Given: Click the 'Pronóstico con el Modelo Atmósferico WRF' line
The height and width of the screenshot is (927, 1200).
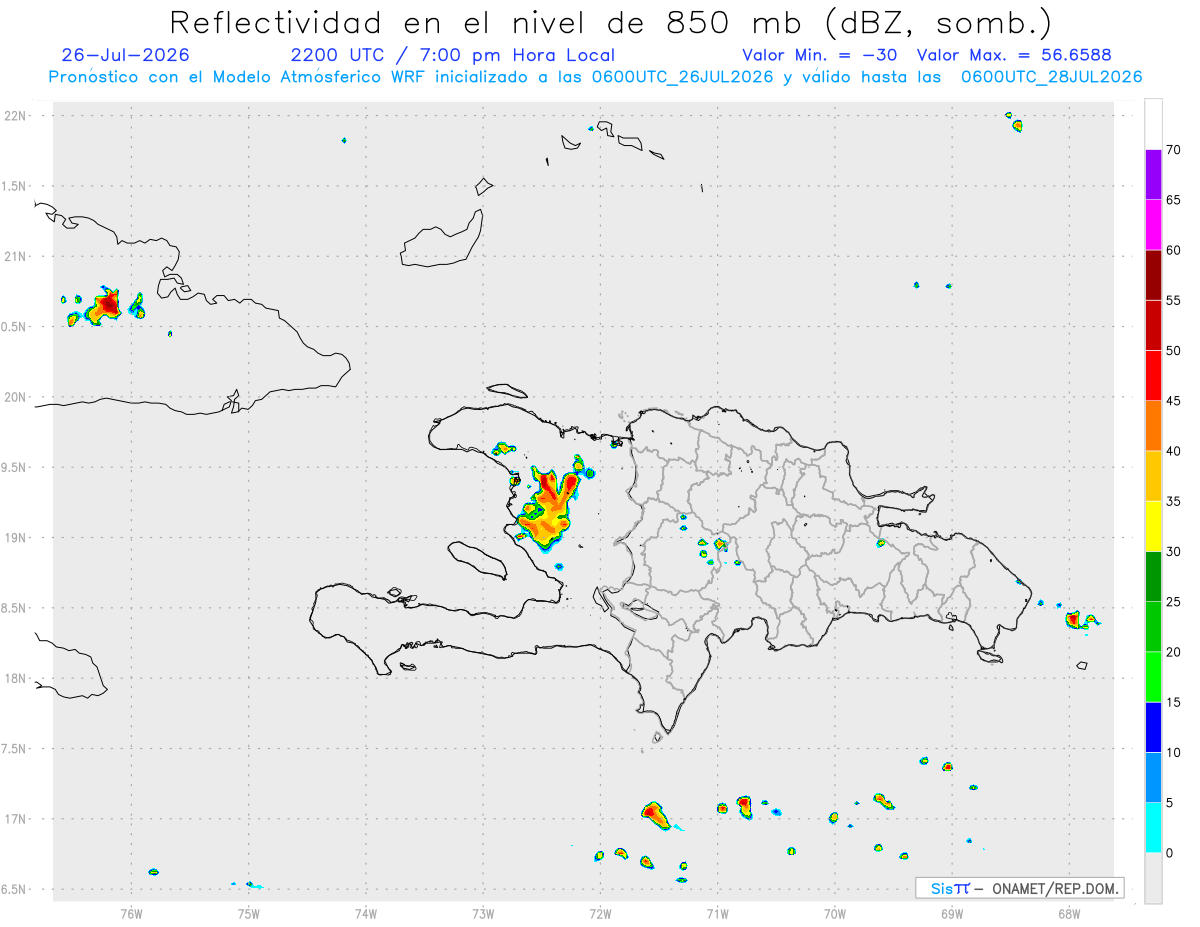Looking at the screenshot, I should pyautogui.click(x=596, y=77).
